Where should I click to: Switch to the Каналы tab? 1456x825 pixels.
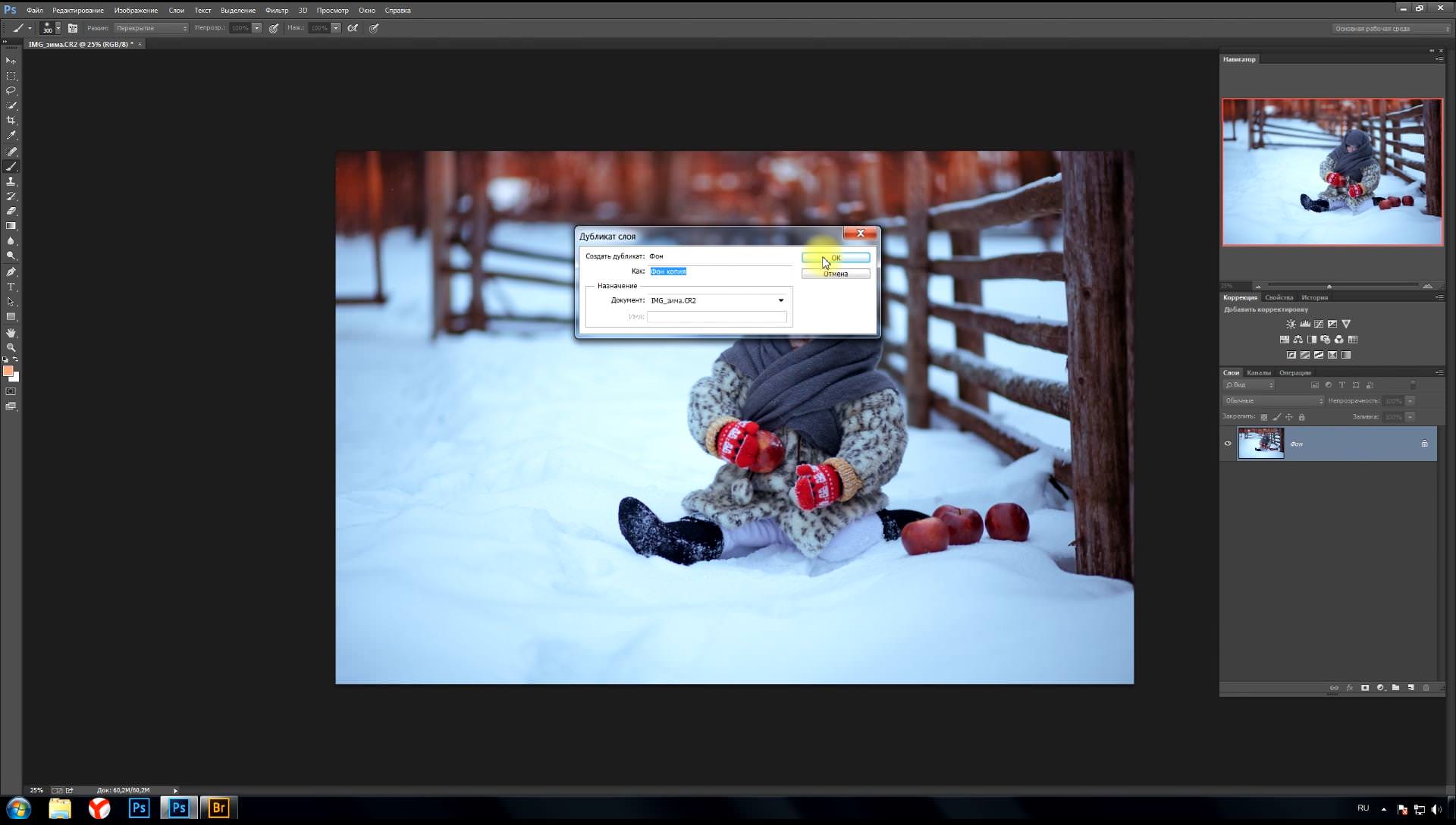tap(1259, 372)
